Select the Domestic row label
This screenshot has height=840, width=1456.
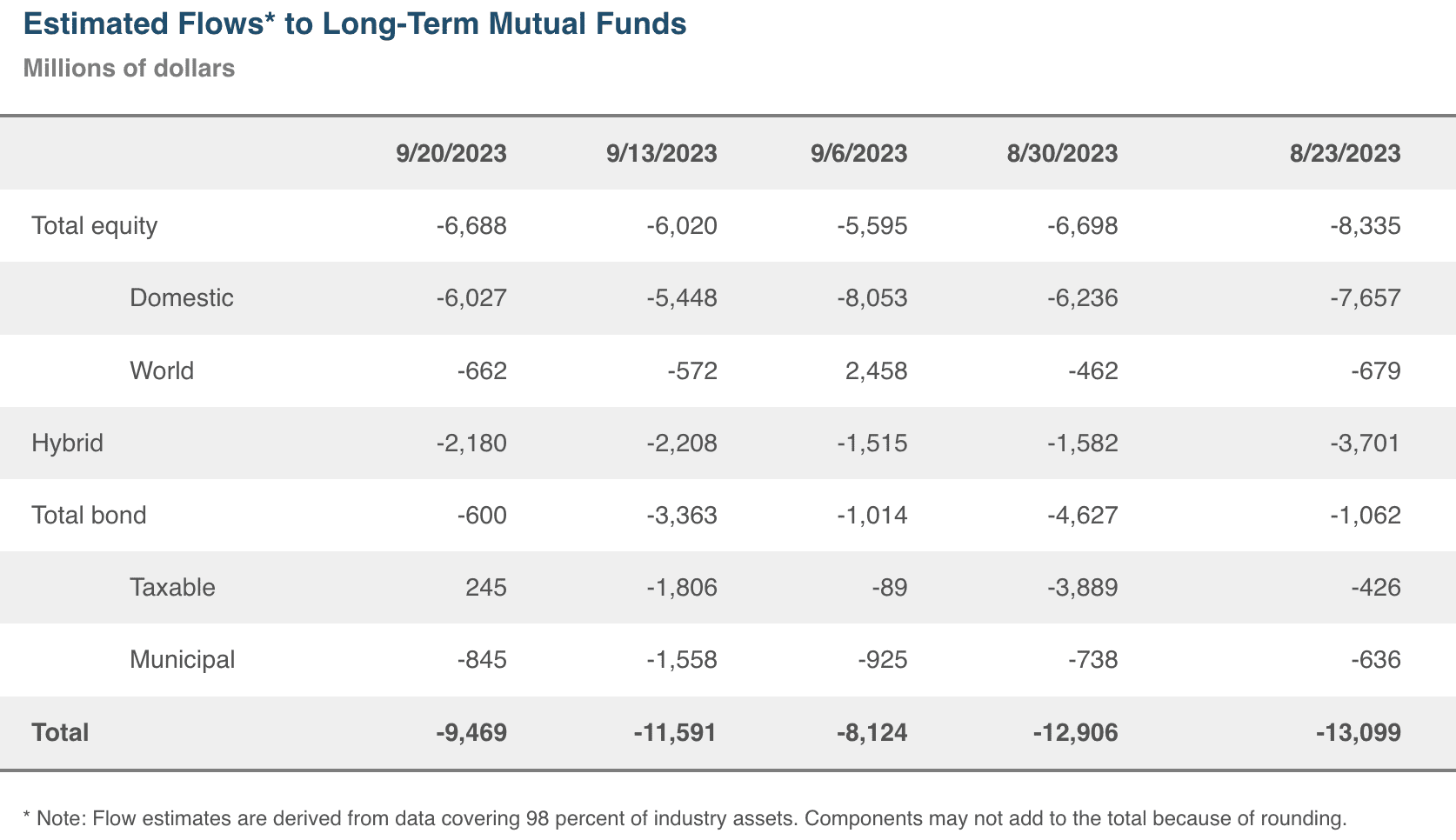[x=182, y=298]
